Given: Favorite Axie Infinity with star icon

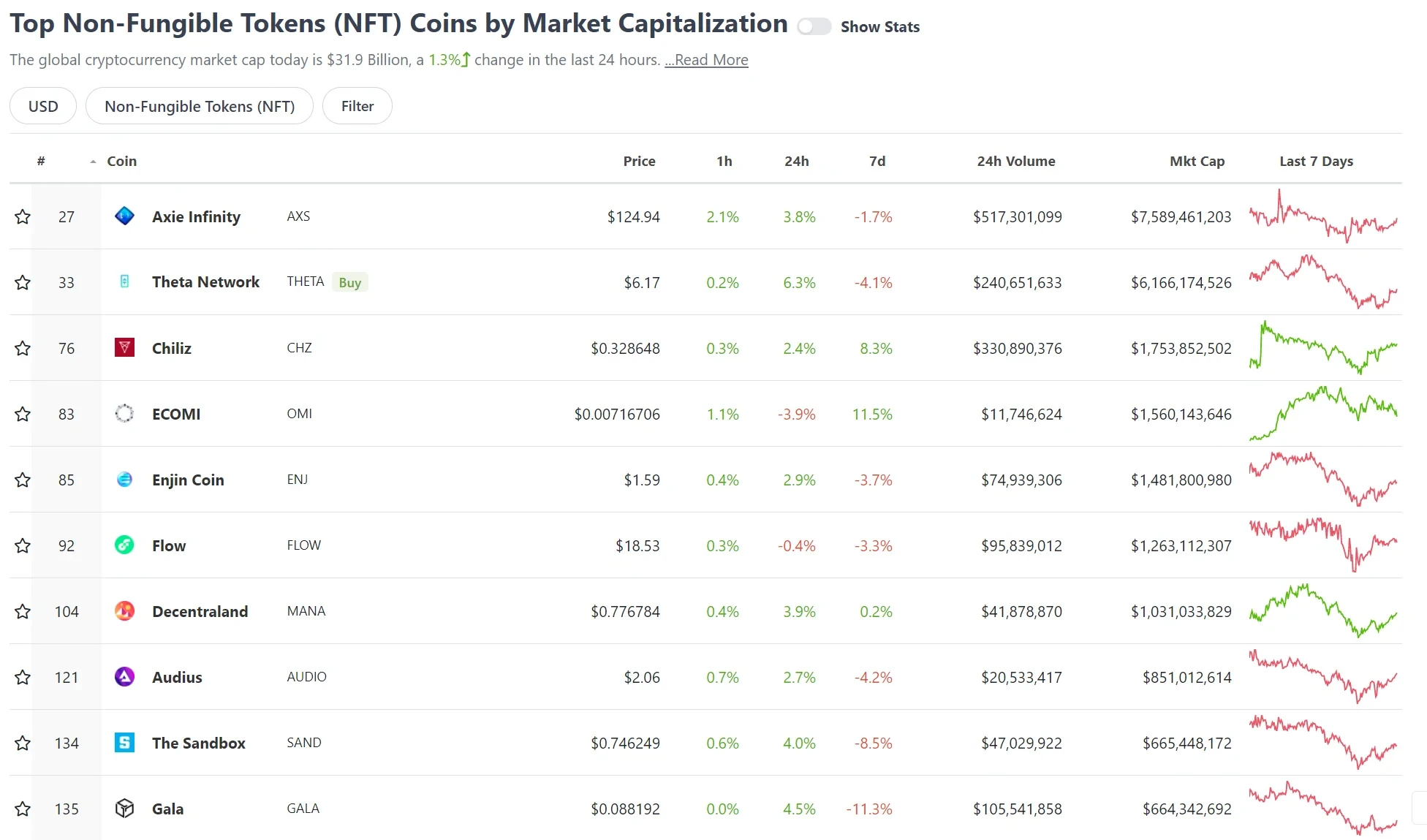Looking at the screenshot, I should click(x=23, y=216).
